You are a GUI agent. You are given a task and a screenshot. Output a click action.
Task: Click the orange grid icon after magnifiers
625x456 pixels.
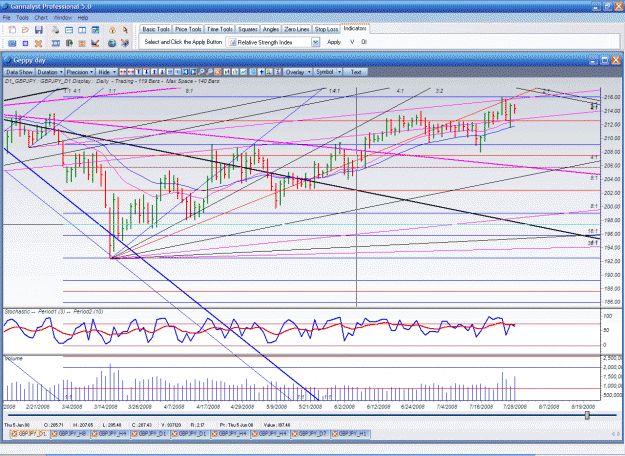[x=218, y=72]
